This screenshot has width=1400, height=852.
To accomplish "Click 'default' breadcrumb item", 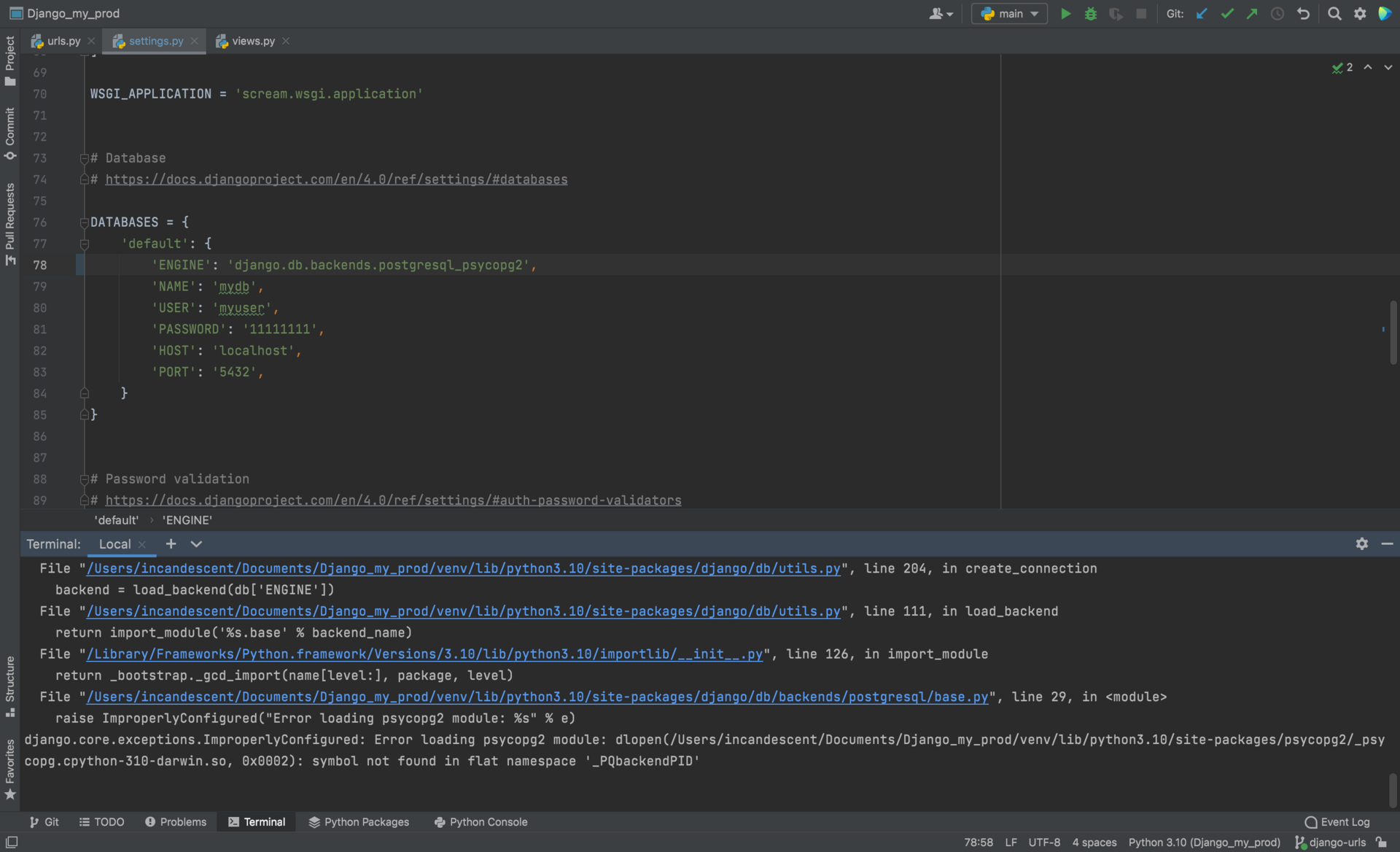I will 117,520.
